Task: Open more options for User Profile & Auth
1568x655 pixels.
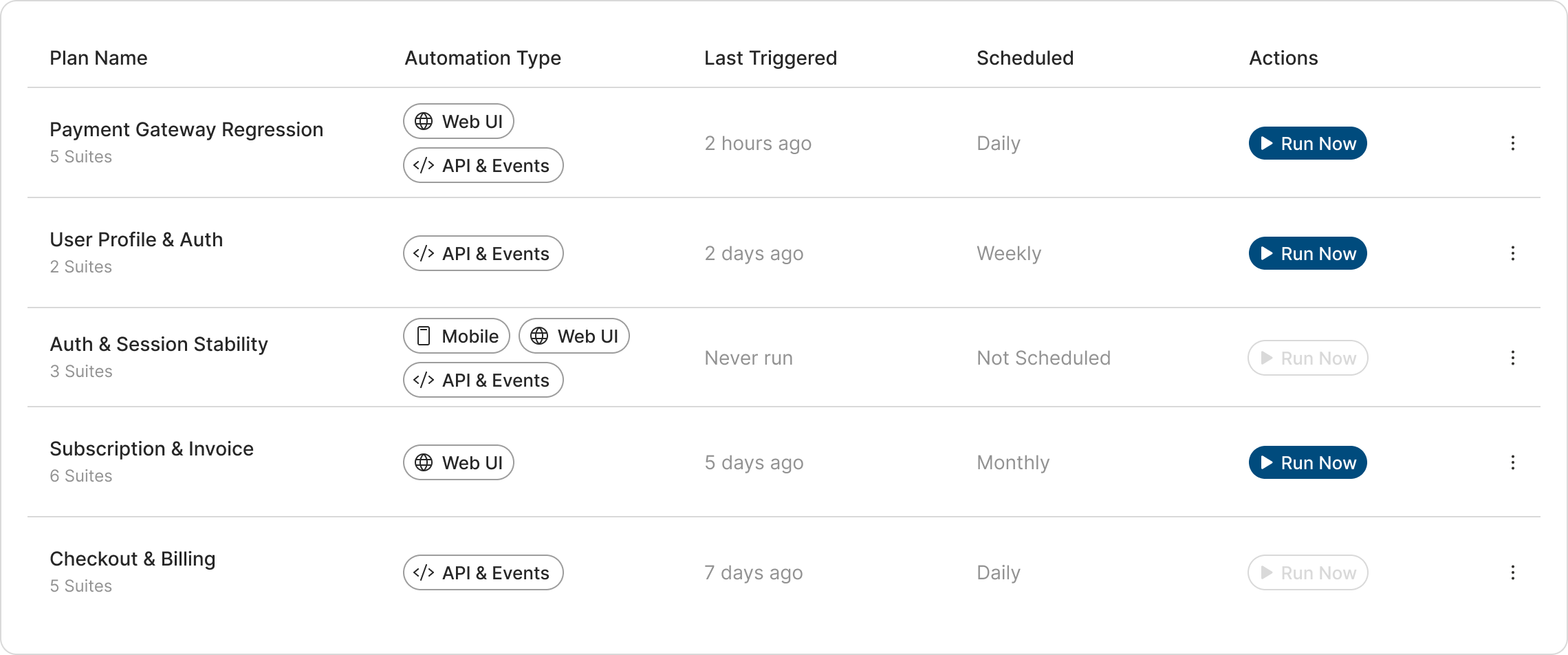Action: tap(1512, 253)
